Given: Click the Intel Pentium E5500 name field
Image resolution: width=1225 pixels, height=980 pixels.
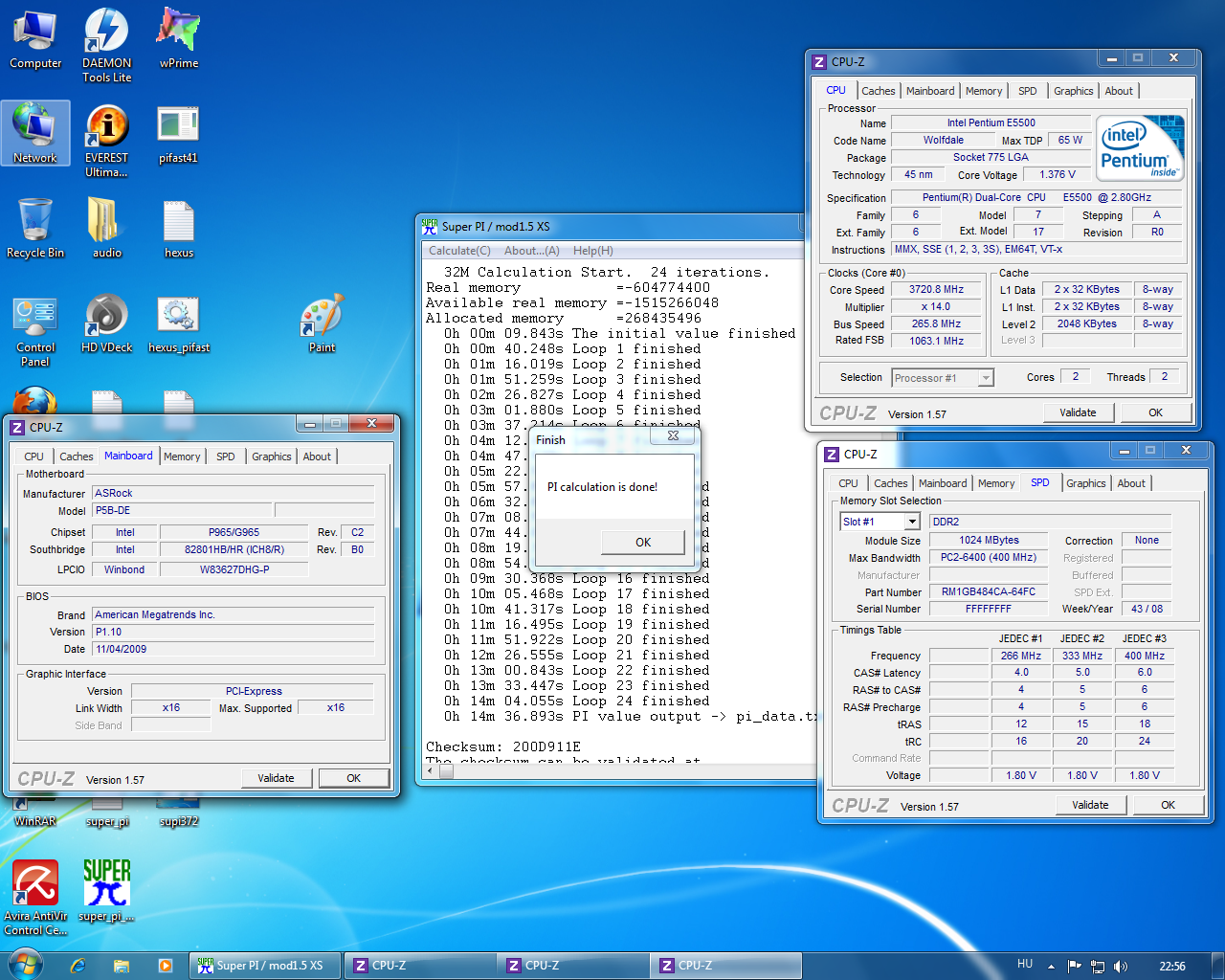Looking at the screenshot, I should pyautogui.click(x=991, y=122).
